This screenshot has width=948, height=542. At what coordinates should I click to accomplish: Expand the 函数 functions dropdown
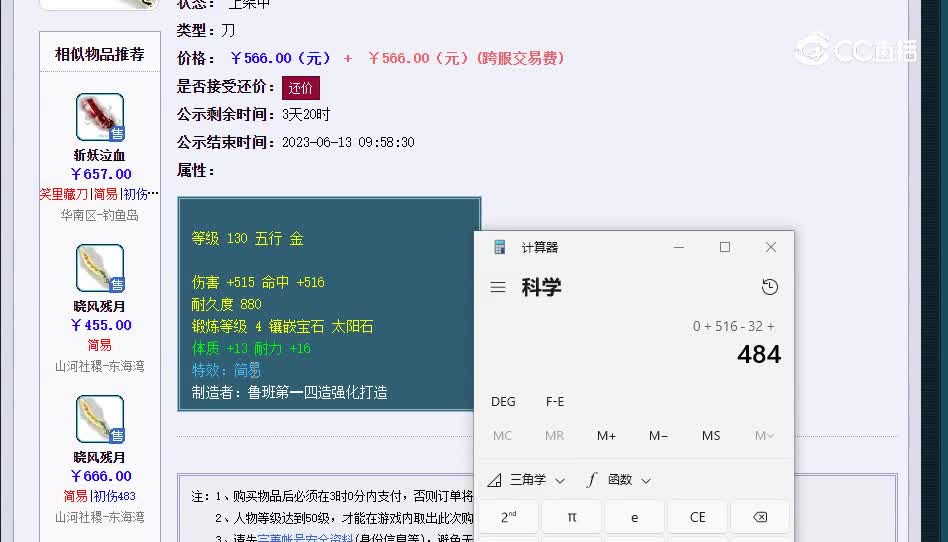point(618,480)
